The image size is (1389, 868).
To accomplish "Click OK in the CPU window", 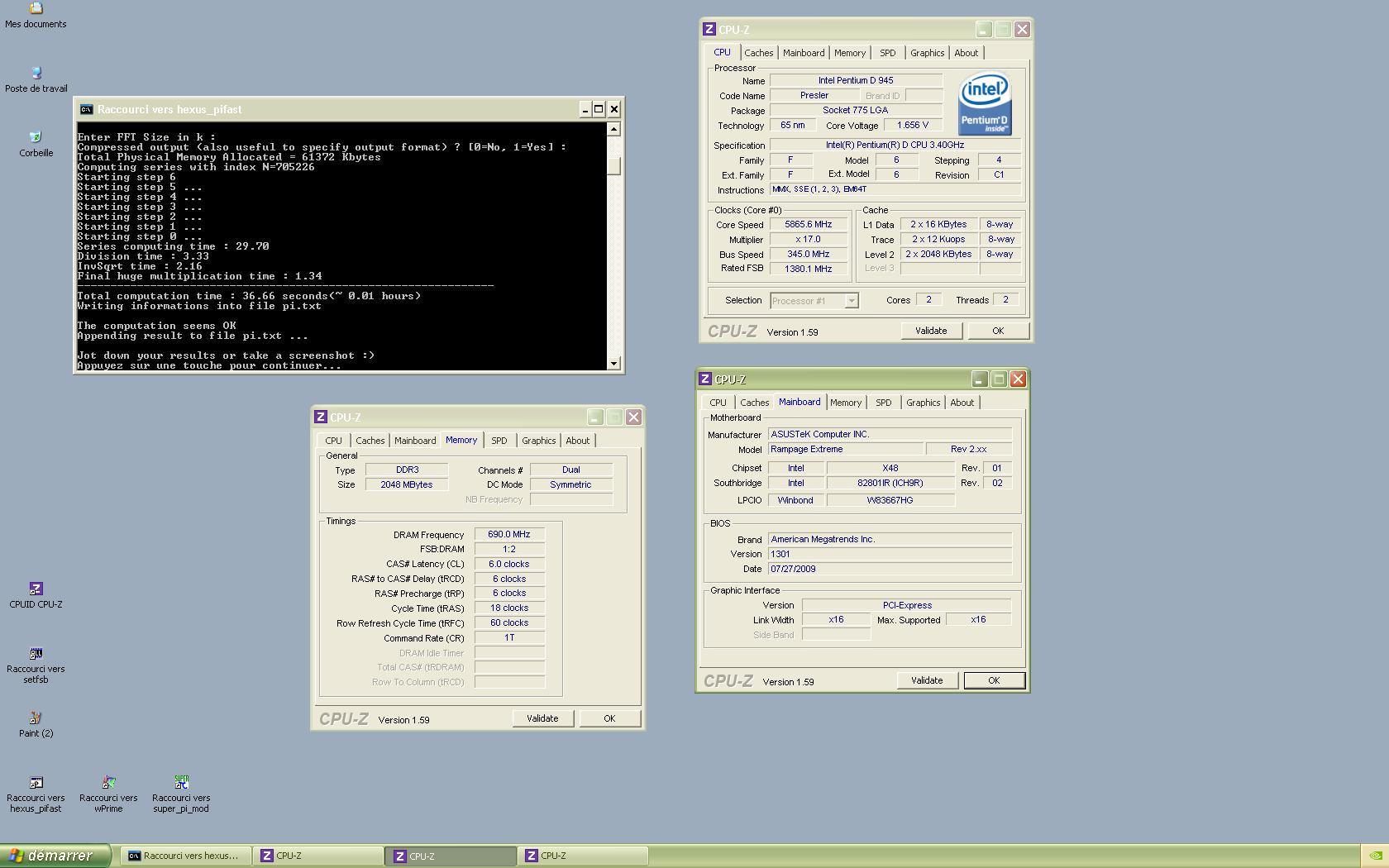I will coord(998,331).
